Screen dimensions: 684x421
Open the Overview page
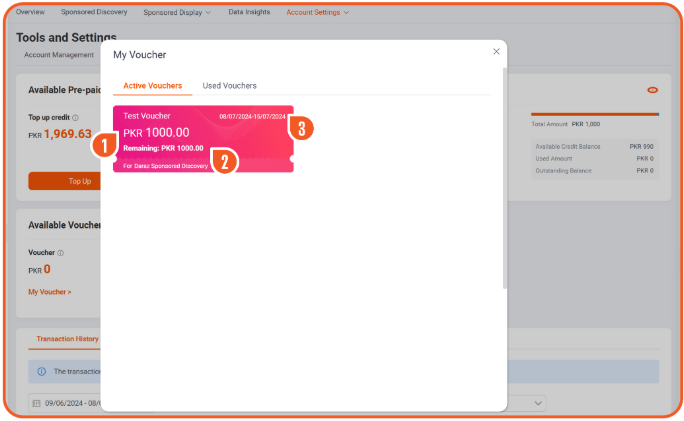tap(30, 12)
